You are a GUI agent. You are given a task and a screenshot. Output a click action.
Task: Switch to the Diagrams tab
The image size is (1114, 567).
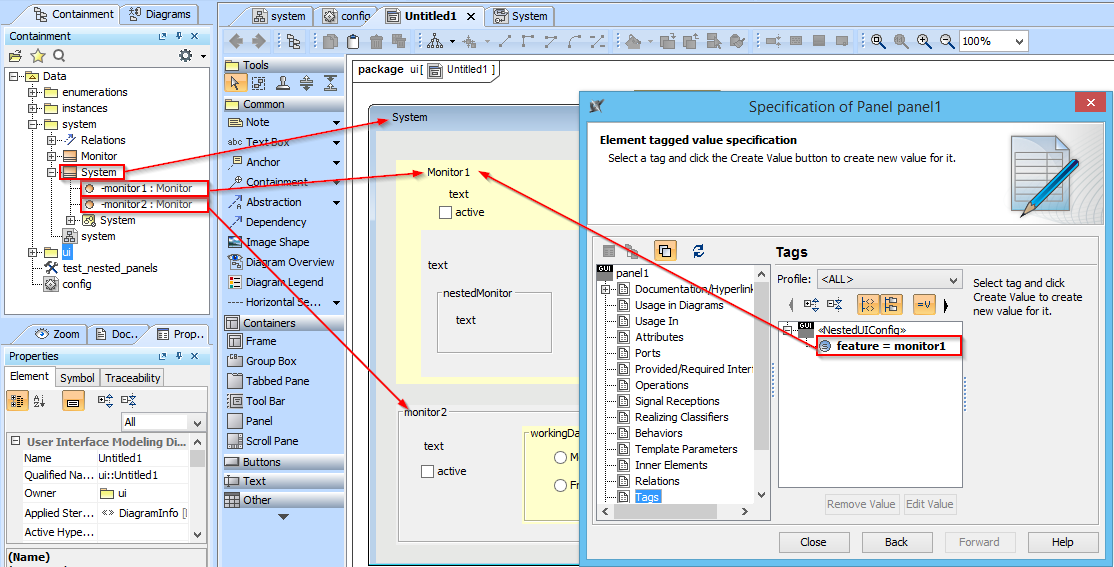pyautogui.click(x=160, y=14)
